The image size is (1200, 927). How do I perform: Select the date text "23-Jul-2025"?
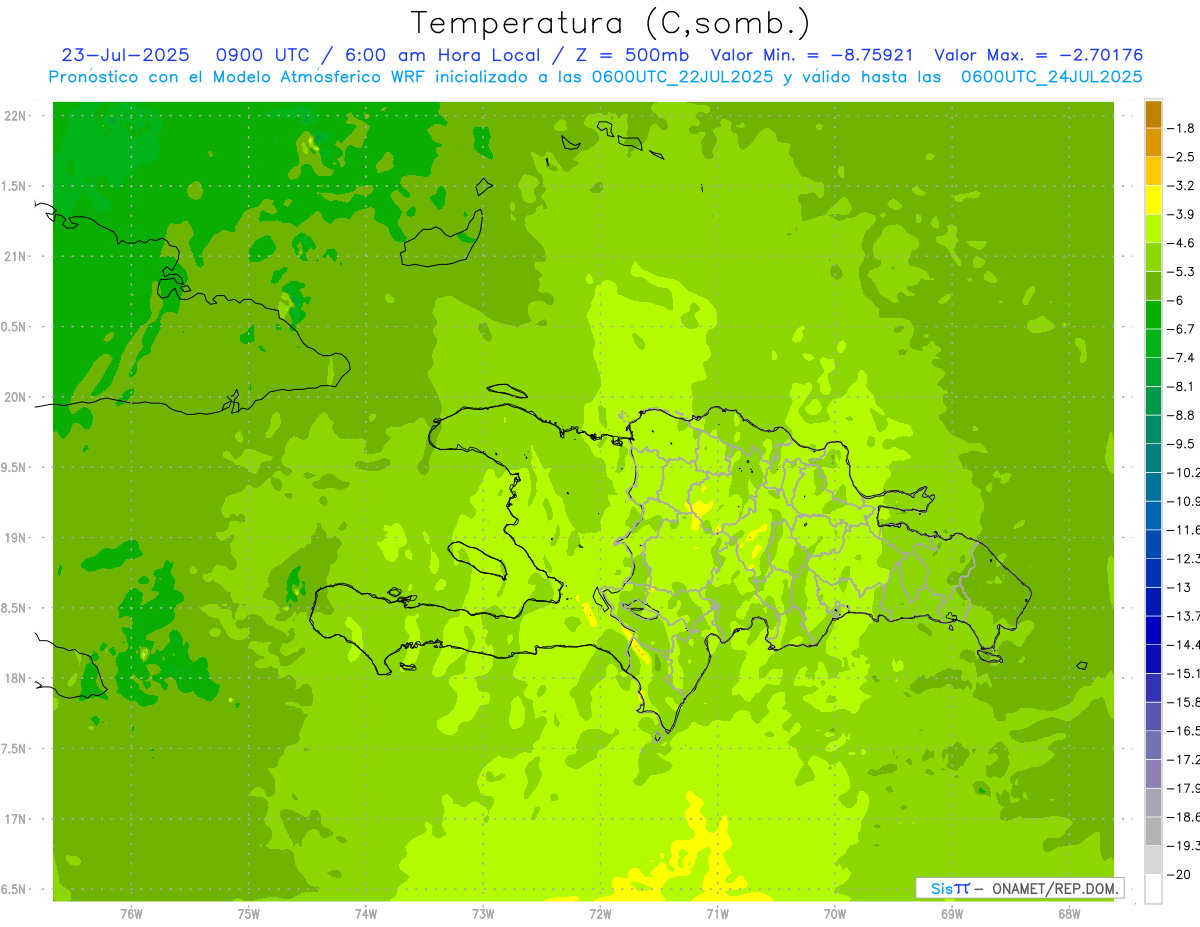[x=125, y=55]
